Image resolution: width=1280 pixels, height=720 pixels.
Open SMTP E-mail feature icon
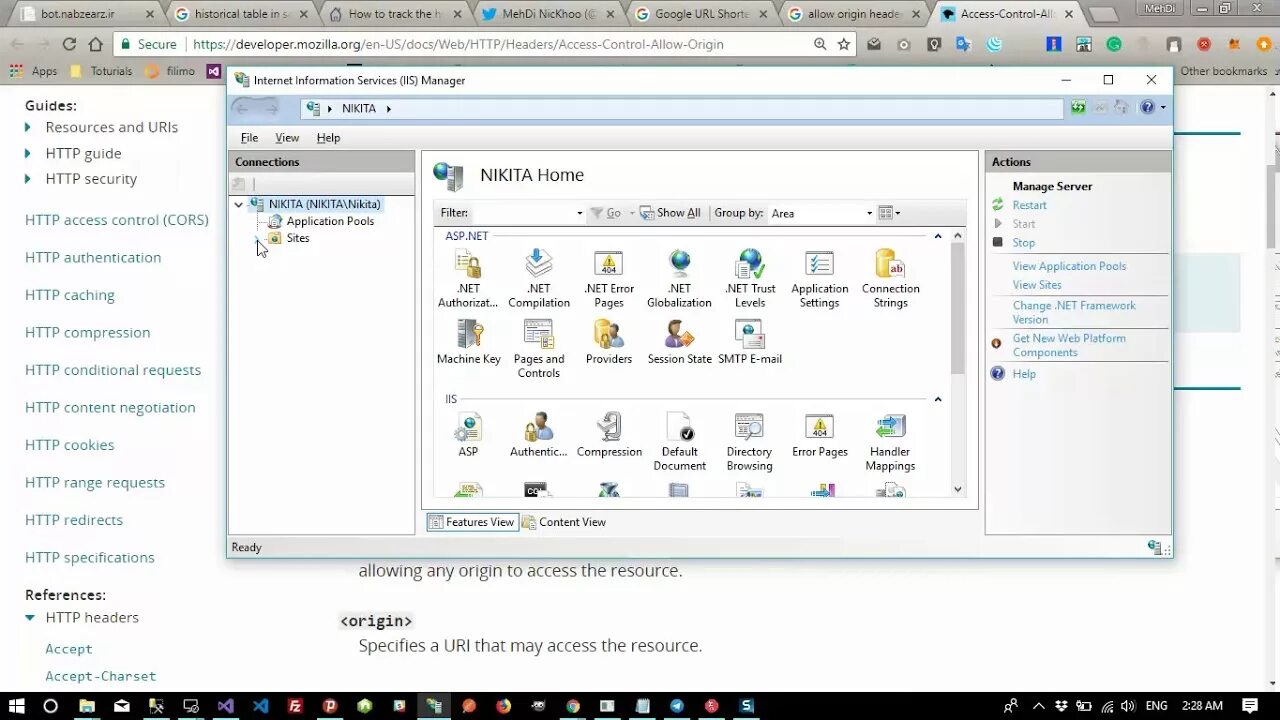coord(749,342)
